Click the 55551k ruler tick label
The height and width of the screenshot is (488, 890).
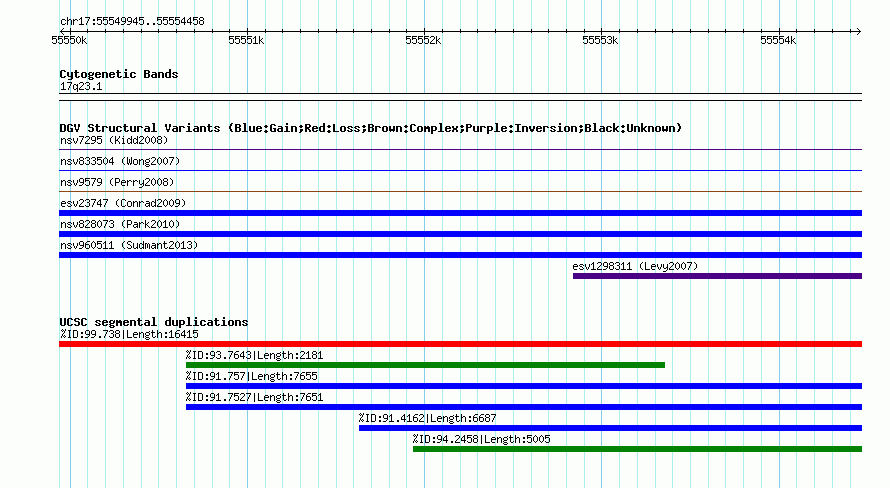[x=246, y=40]
